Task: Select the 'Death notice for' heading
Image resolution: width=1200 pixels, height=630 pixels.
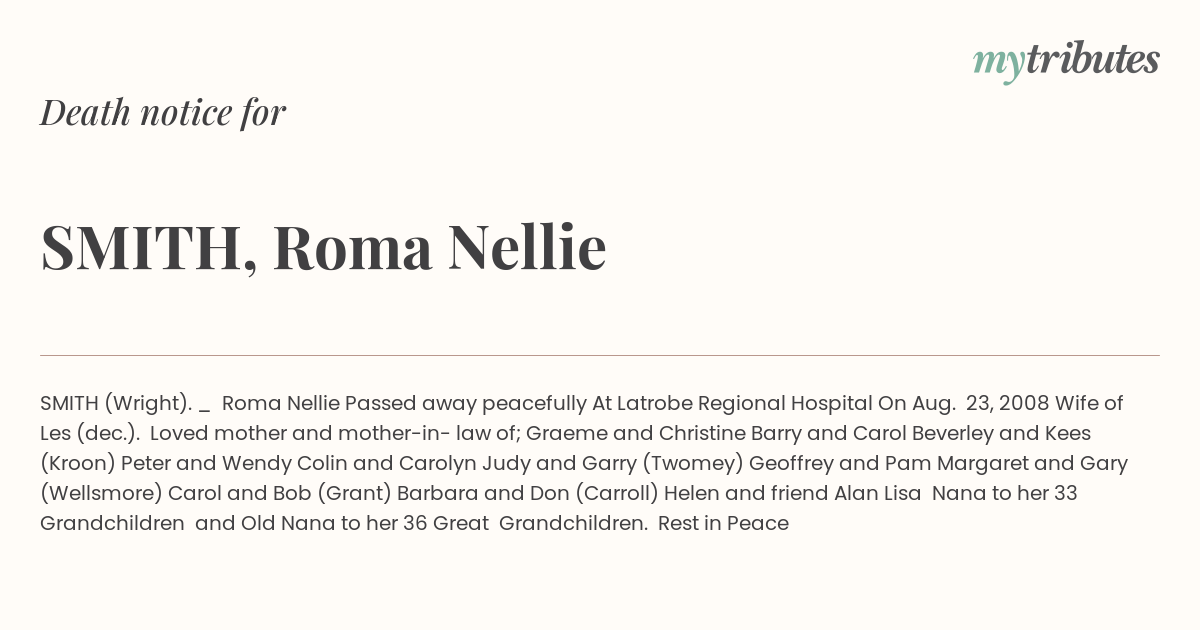Action: pos(163,113)
